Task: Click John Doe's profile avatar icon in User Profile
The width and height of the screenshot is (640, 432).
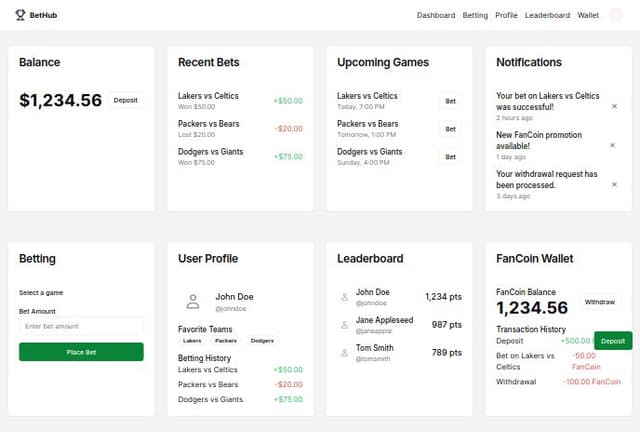Action: (x=193, y=302)
